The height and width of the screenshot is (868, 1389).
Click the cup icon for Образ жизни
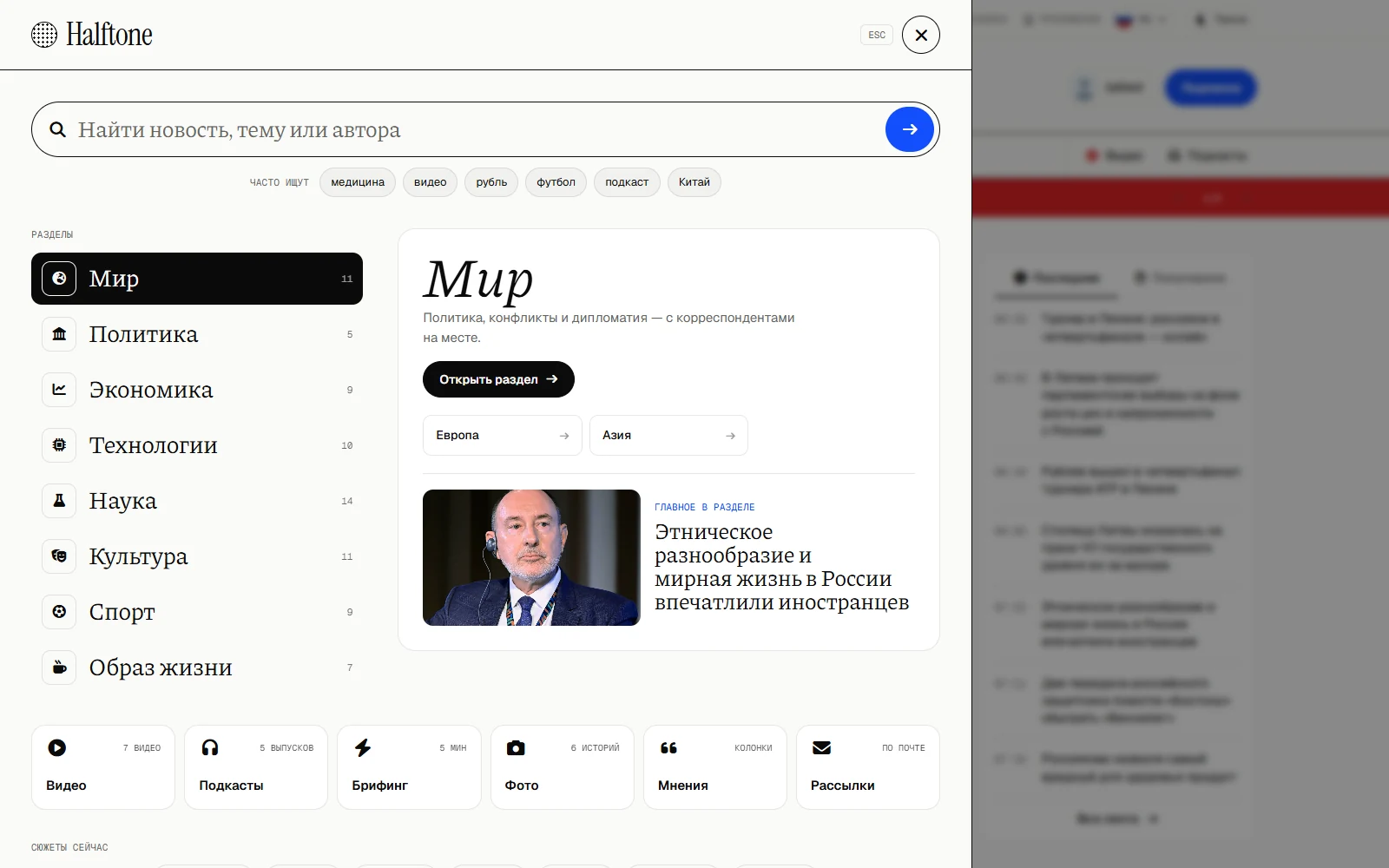59,667
